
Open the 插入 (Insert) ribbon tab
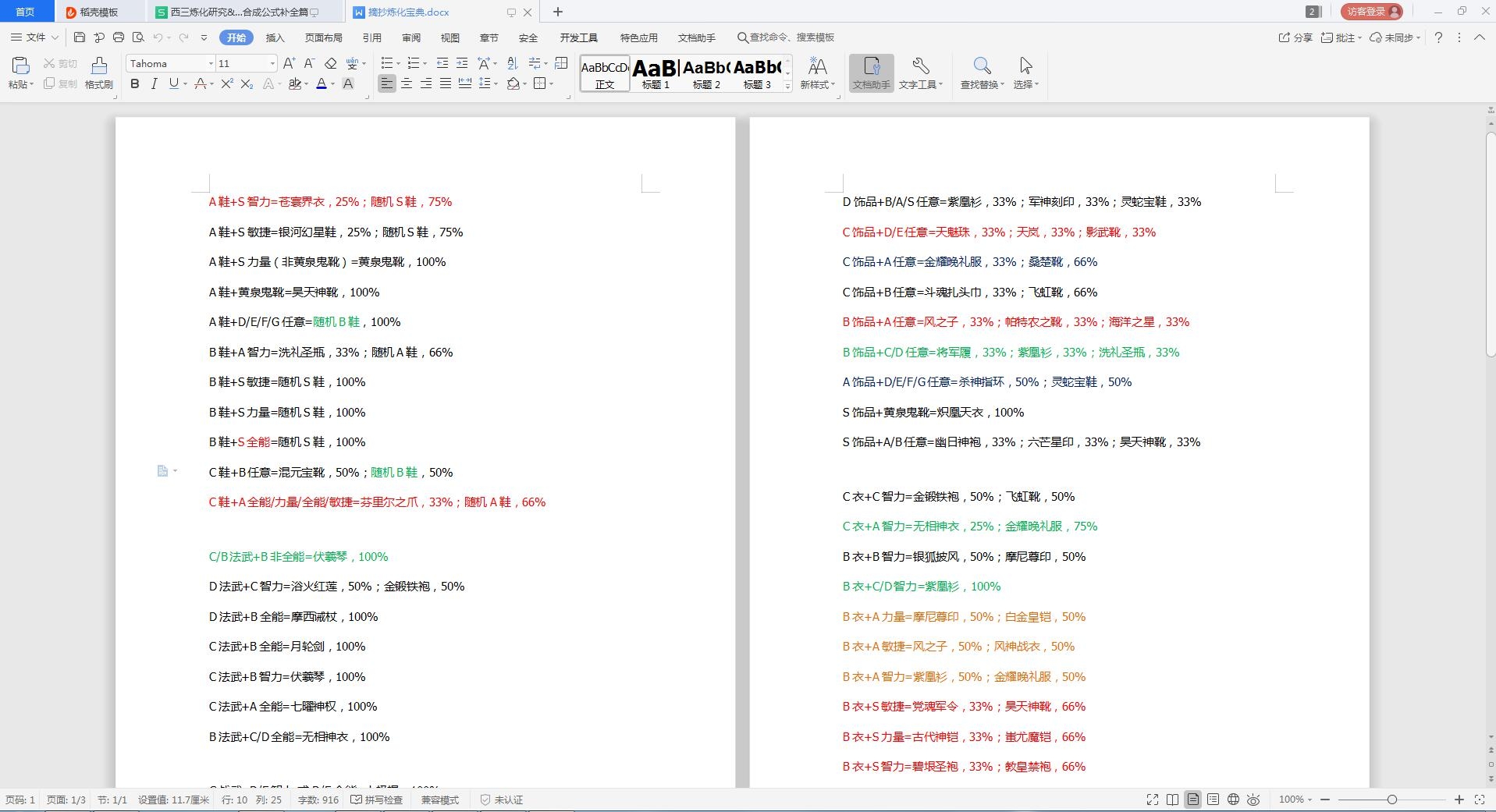(275, 37)
